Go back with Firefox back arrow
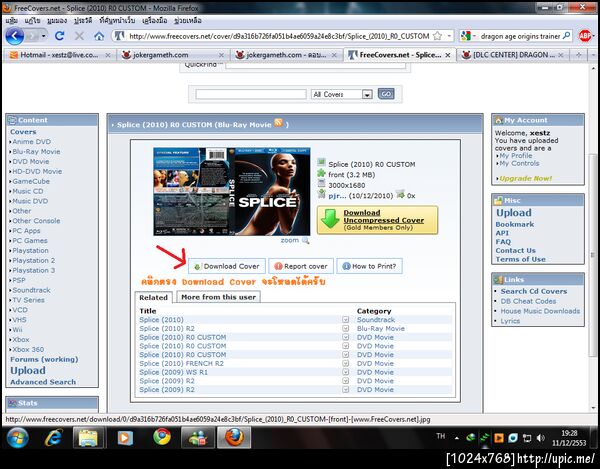 point(15,36)
